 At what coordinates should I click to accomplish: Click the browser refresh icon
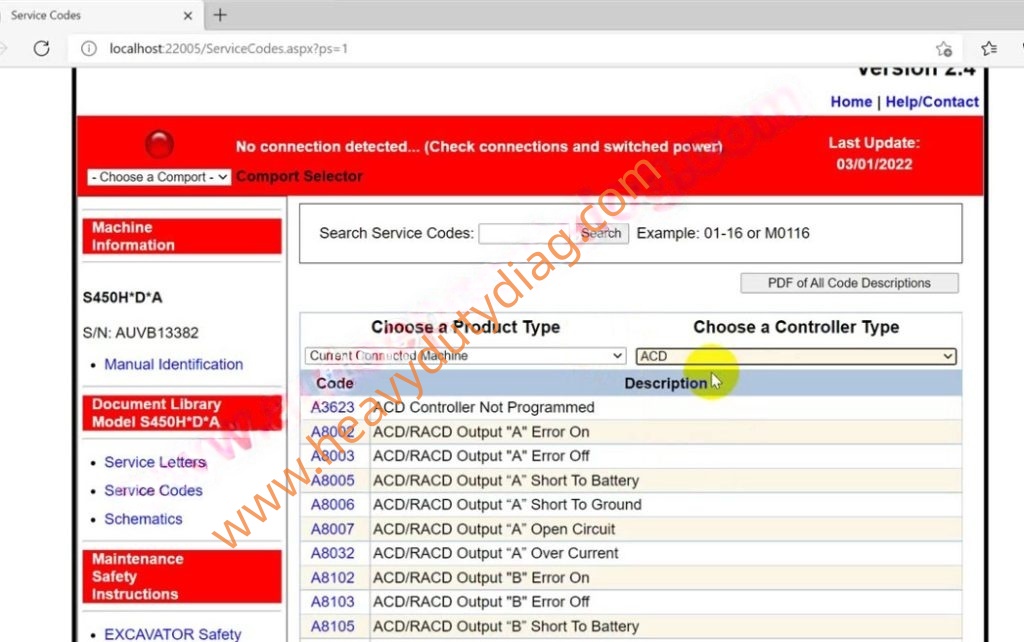(x=42, y=48)
